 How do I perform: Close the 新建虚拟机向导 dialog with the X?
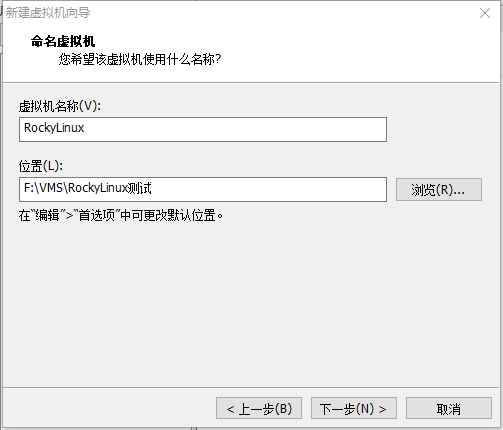pos(485,13)
